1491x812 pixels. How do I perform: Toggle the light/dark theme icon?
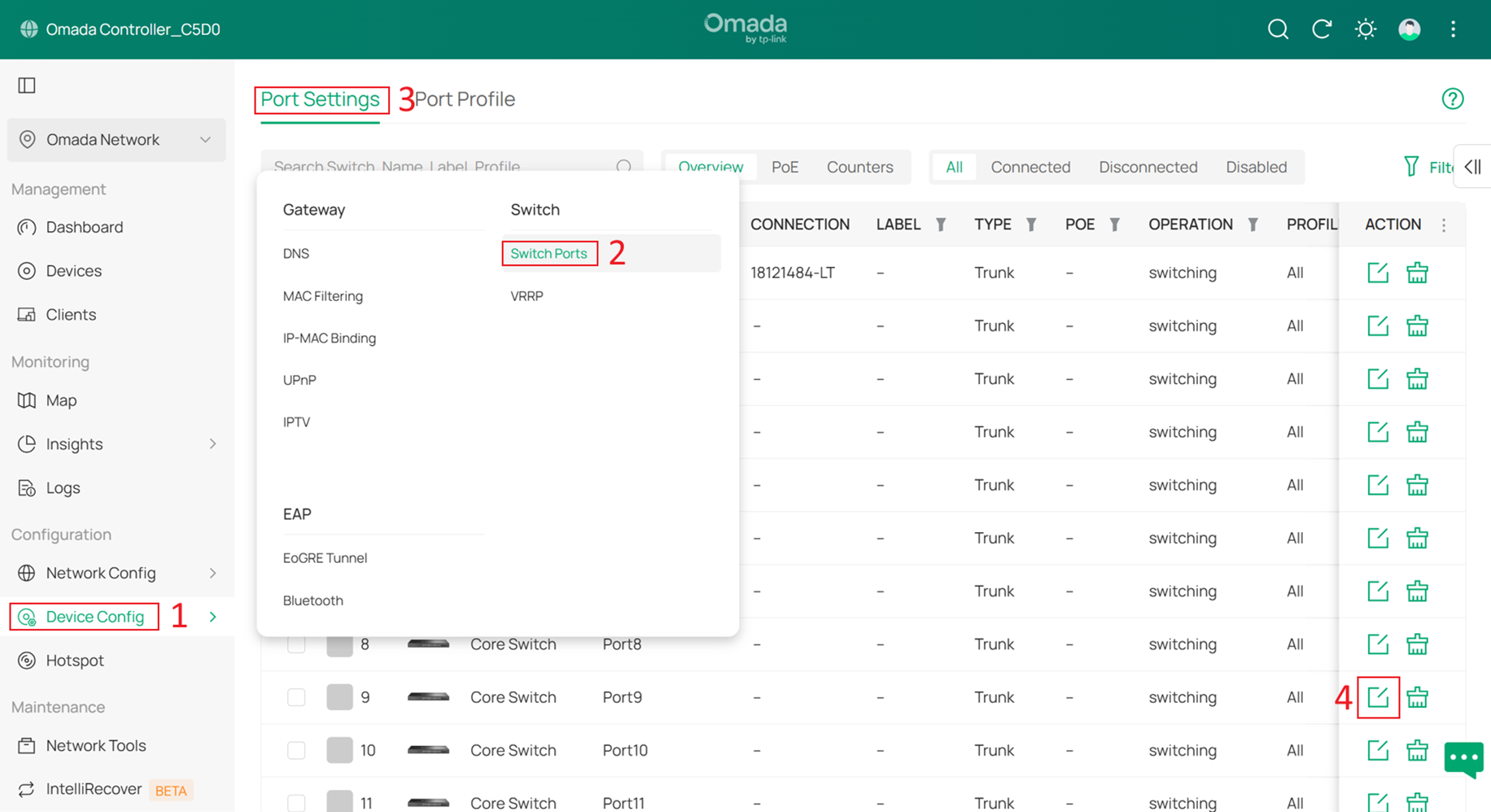[1366, 29]
